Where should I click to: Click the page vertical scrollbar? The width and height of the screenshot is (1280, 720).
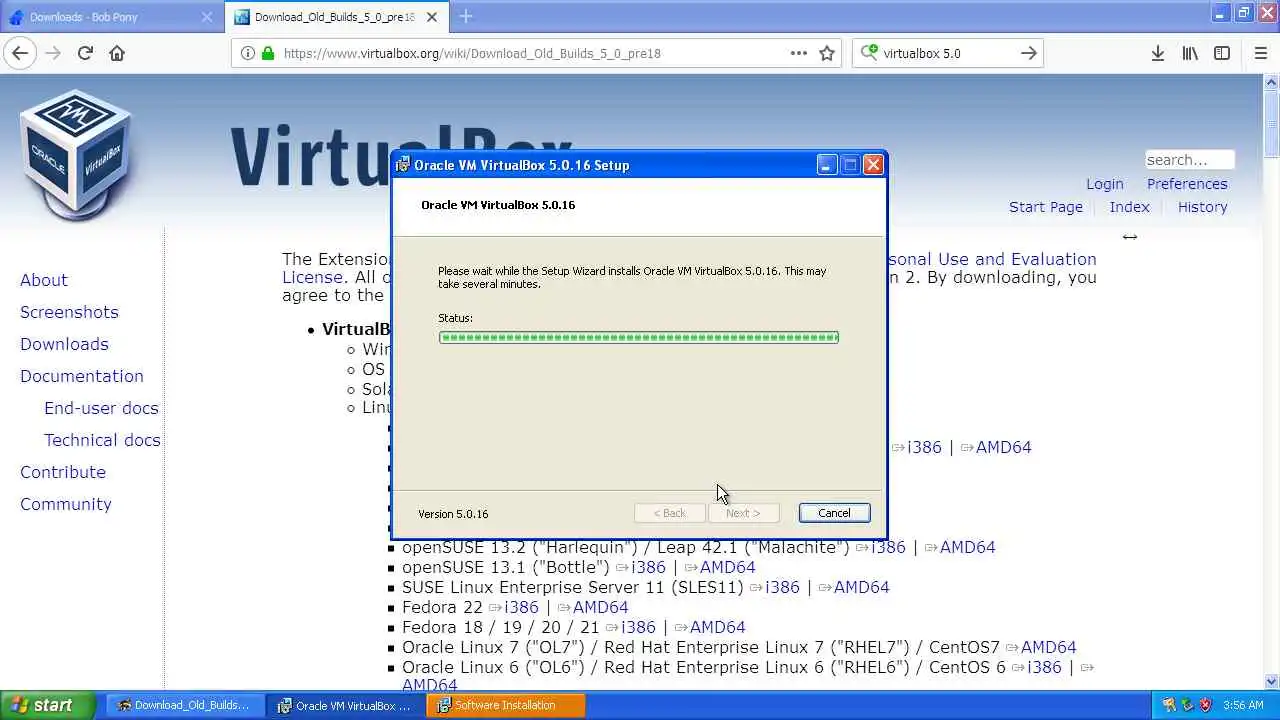(x=1271, y=382)
